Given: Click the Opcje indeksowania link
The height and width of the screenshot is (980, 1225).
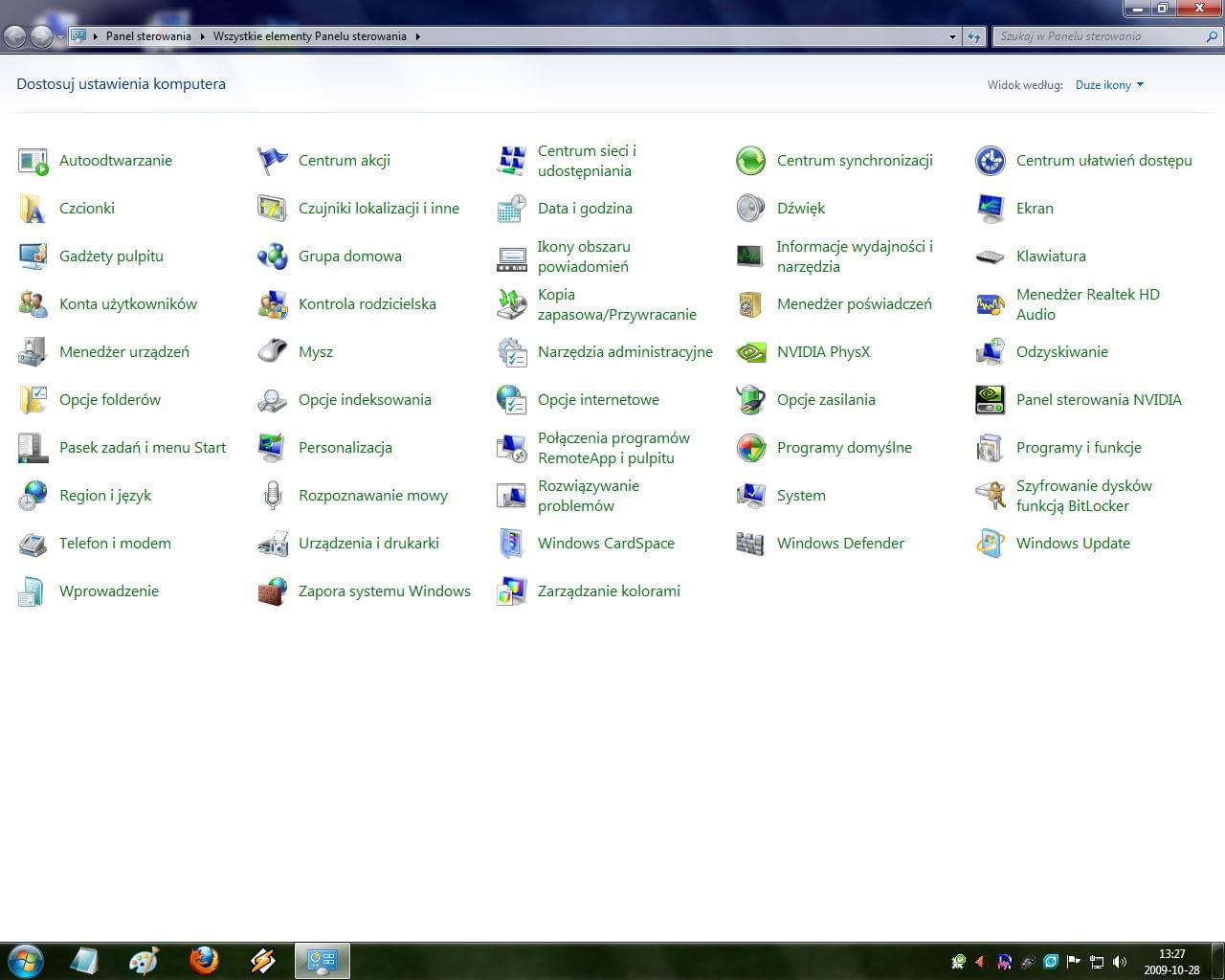Looking at the screenshot, I should 365,400.
